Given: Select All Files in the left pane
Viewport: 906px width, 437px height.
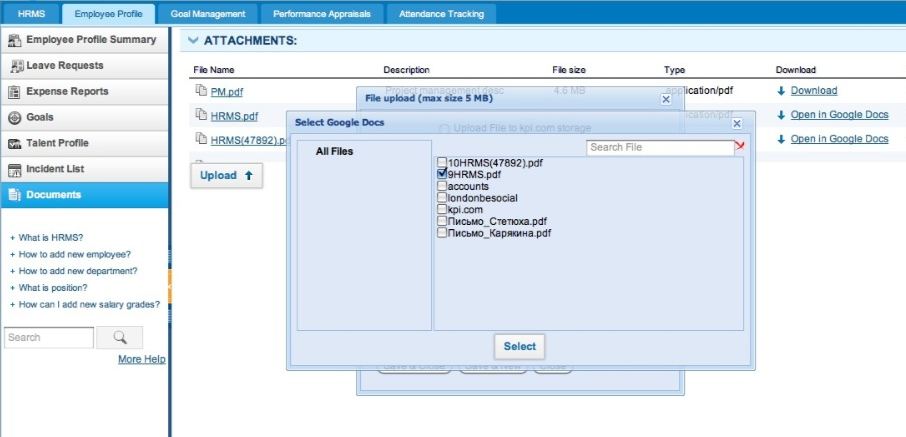Looking at the screenshot, I should [335, 151].
